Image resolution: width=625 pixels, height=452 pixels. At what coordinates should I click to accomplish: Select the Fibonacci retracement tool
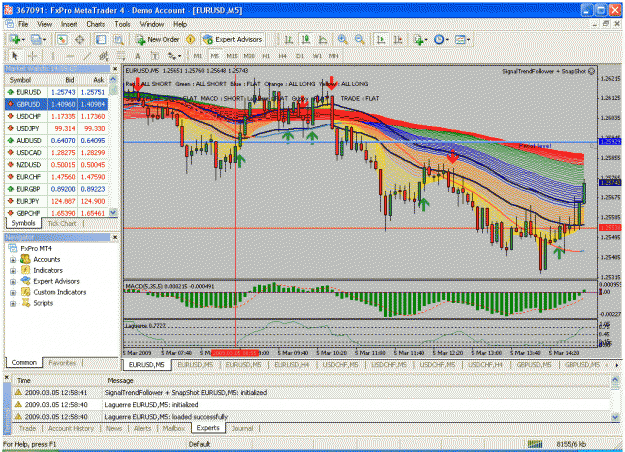click(x=120, y=56)
